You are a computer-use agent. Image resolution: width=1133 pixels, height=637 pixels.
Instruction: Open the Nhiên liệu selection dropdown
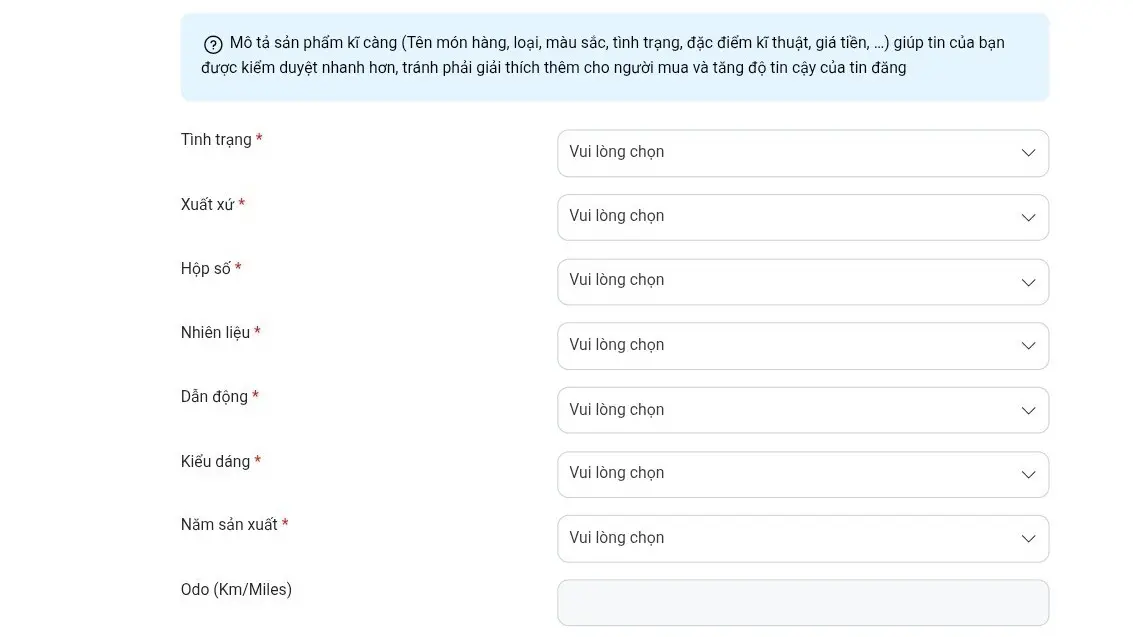pyautogui.click(x=800, y=345)
